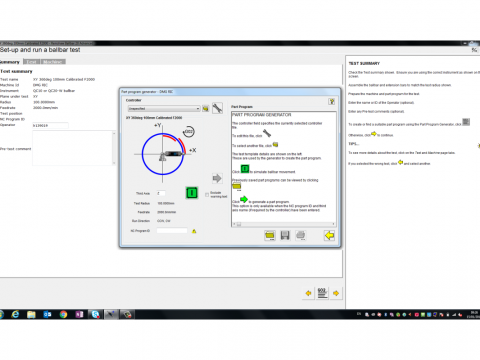Click the yellow back arrow in the generator dialog

[329, 236]
